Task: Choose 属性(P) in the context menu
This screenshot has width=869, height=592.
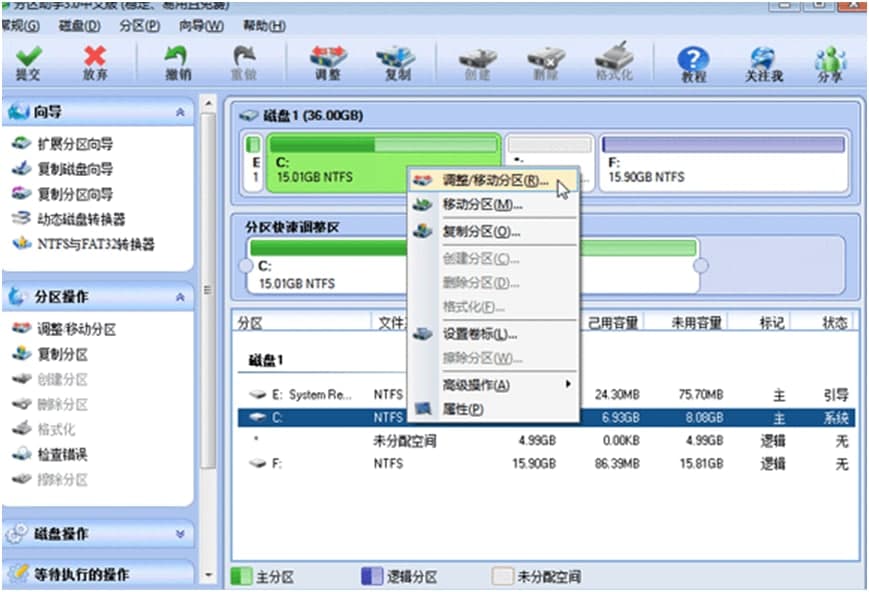Action: [x=493, y=409]
